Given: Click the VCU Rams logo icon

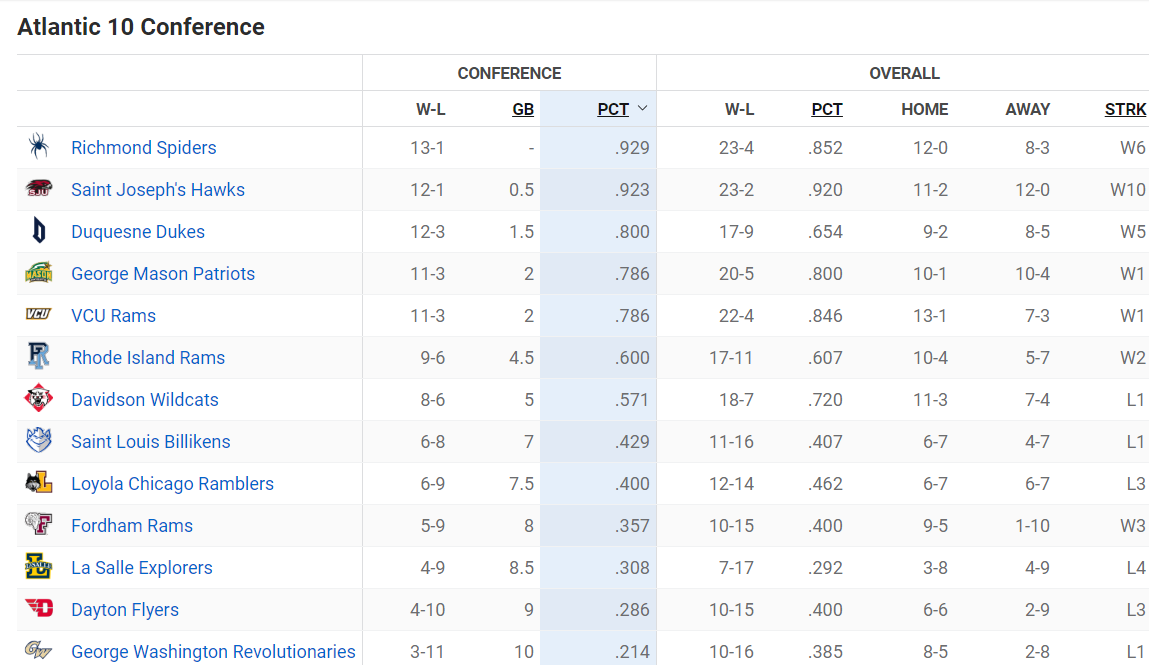Looking at the screenshot, I should [x=38, y=315].
